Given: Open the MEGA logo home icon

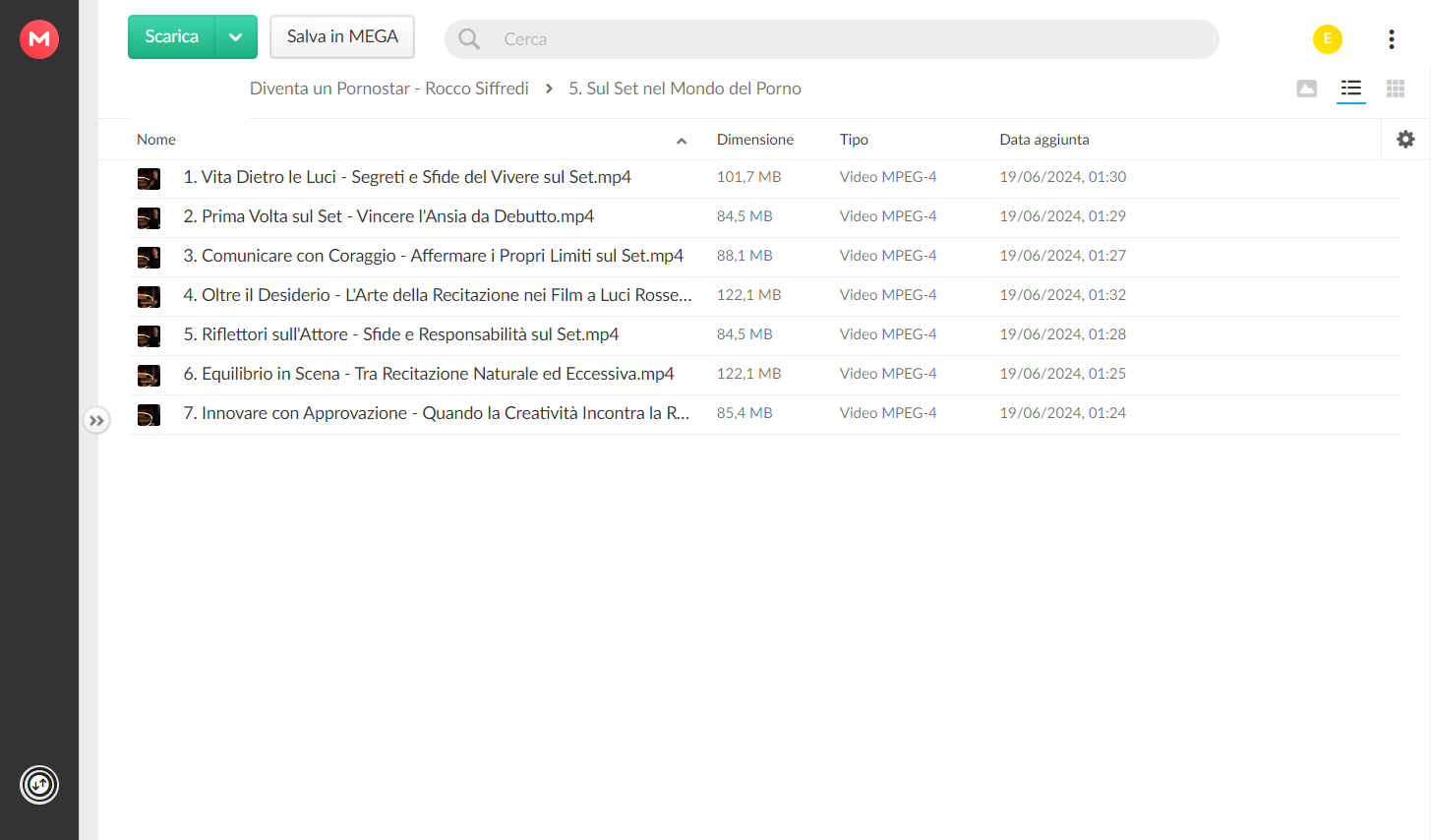Looking at the screenshot, I should coord(39,39).
